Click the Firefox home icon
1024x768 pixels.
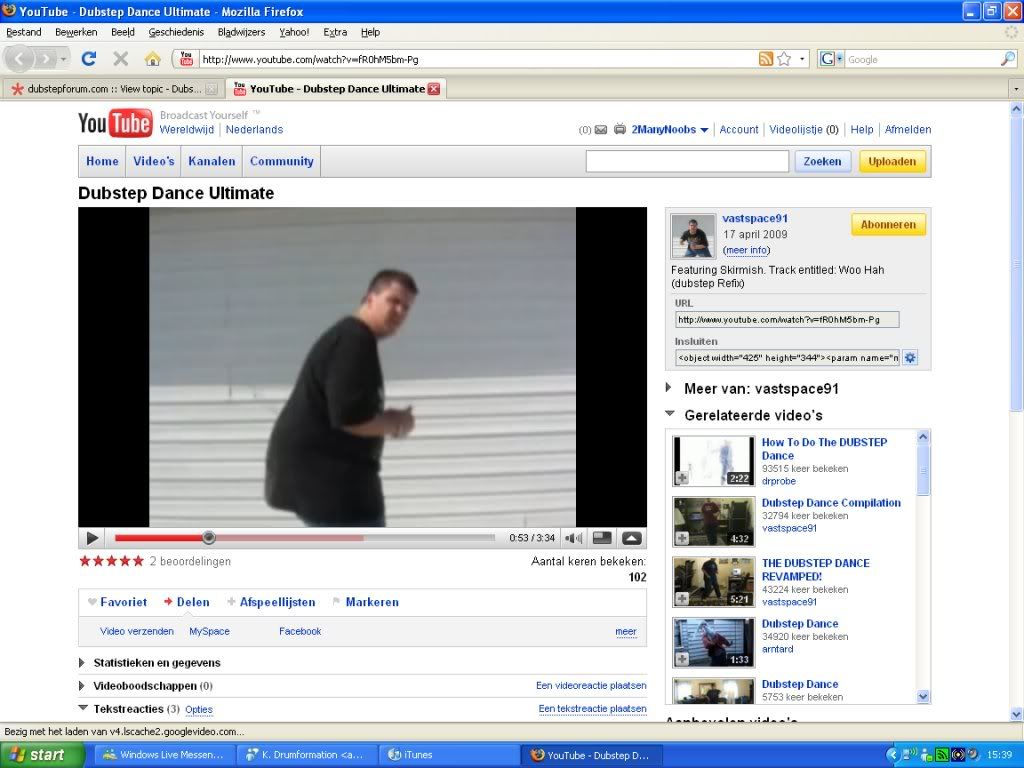click(x=152, y=59)
